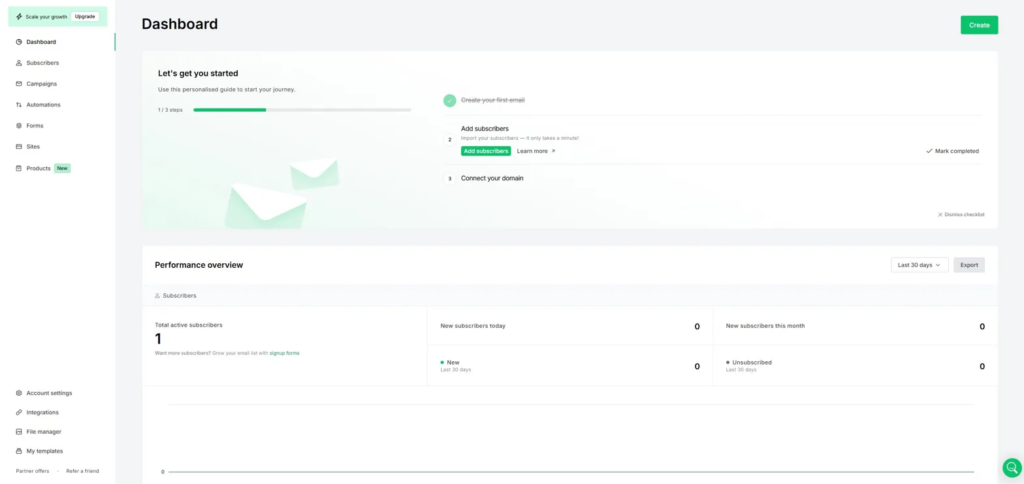Follow the signup forms link
The height and width of the screenshot is (484, 1024).
tap(285, 353)
